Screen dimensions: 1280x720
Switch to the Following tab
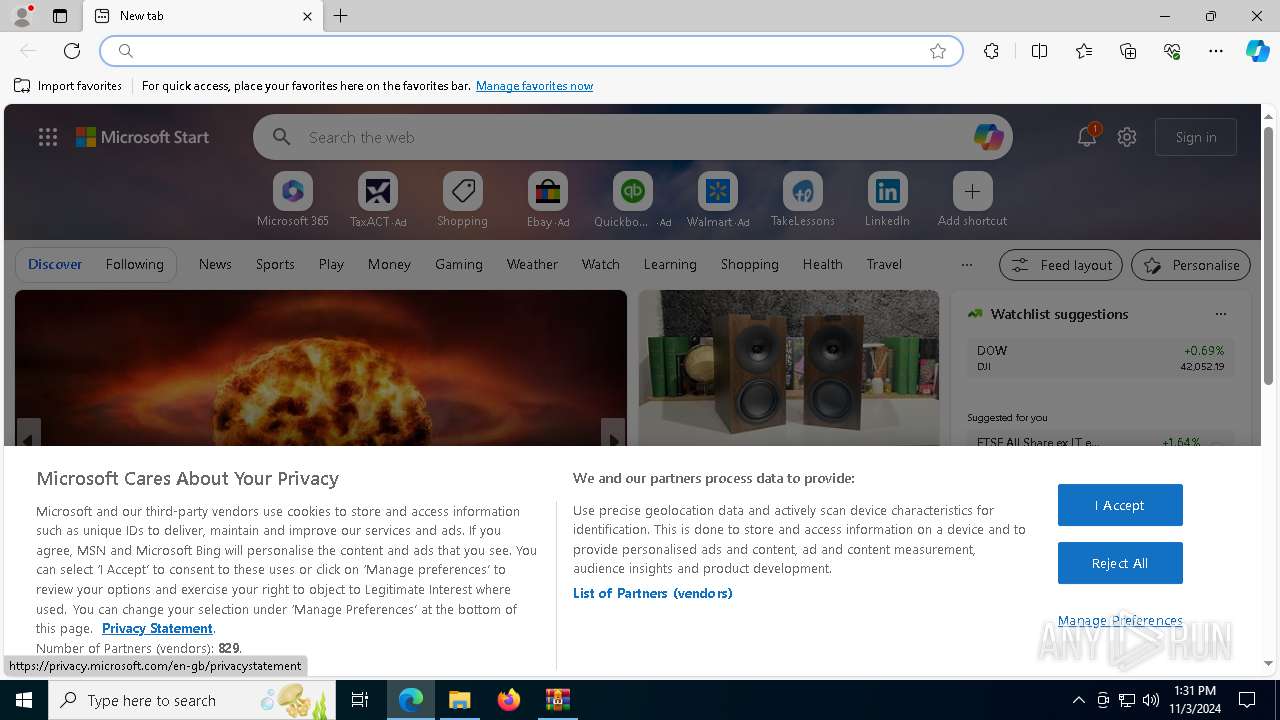[x=134, y=264]
